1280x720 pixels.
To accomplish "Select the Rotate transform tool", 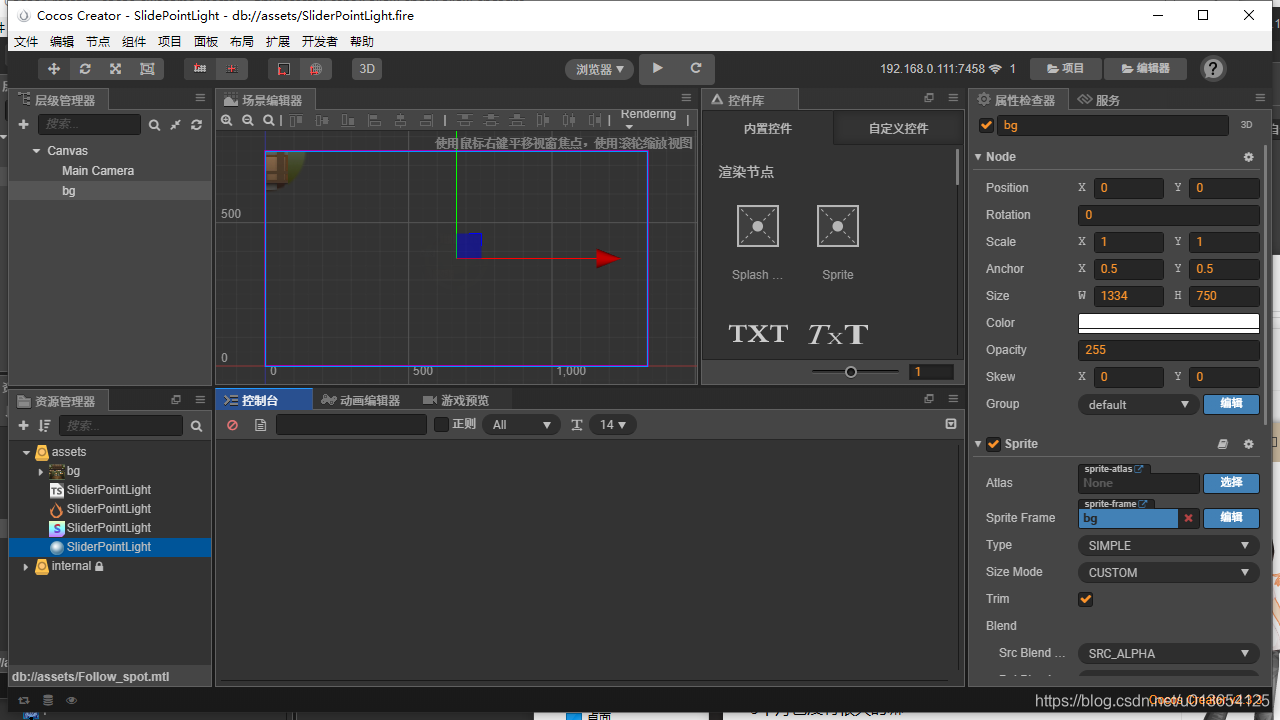I will pyautogui.click(x=85, y=69).
